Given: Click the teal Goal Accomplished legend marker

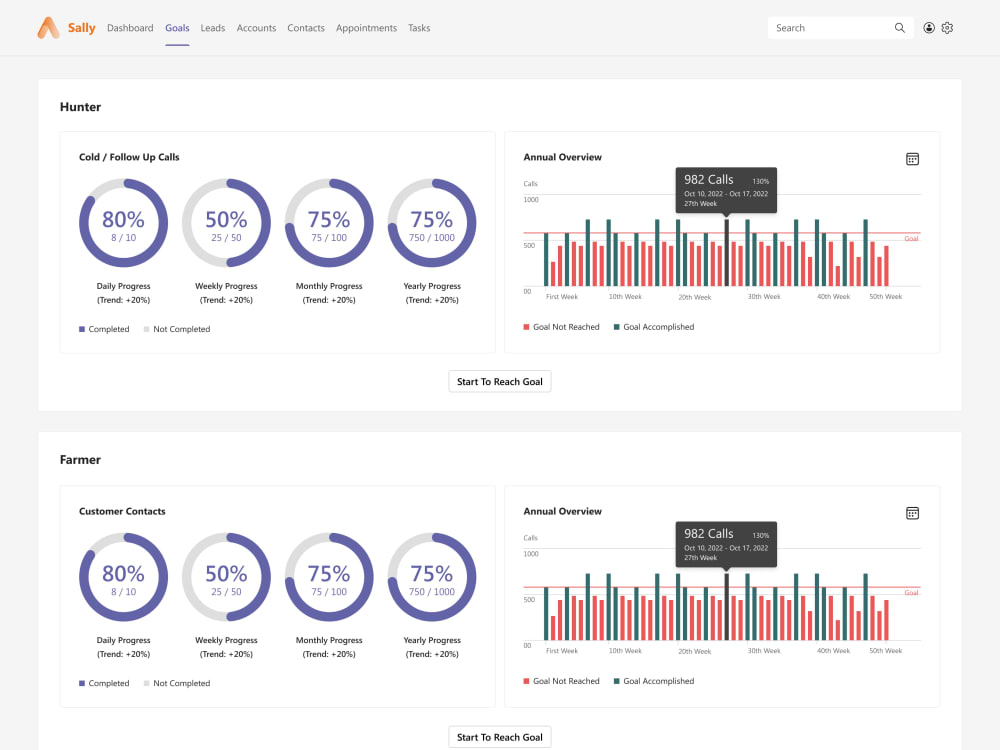Looking at the screenshot, I should click(617, 326).
